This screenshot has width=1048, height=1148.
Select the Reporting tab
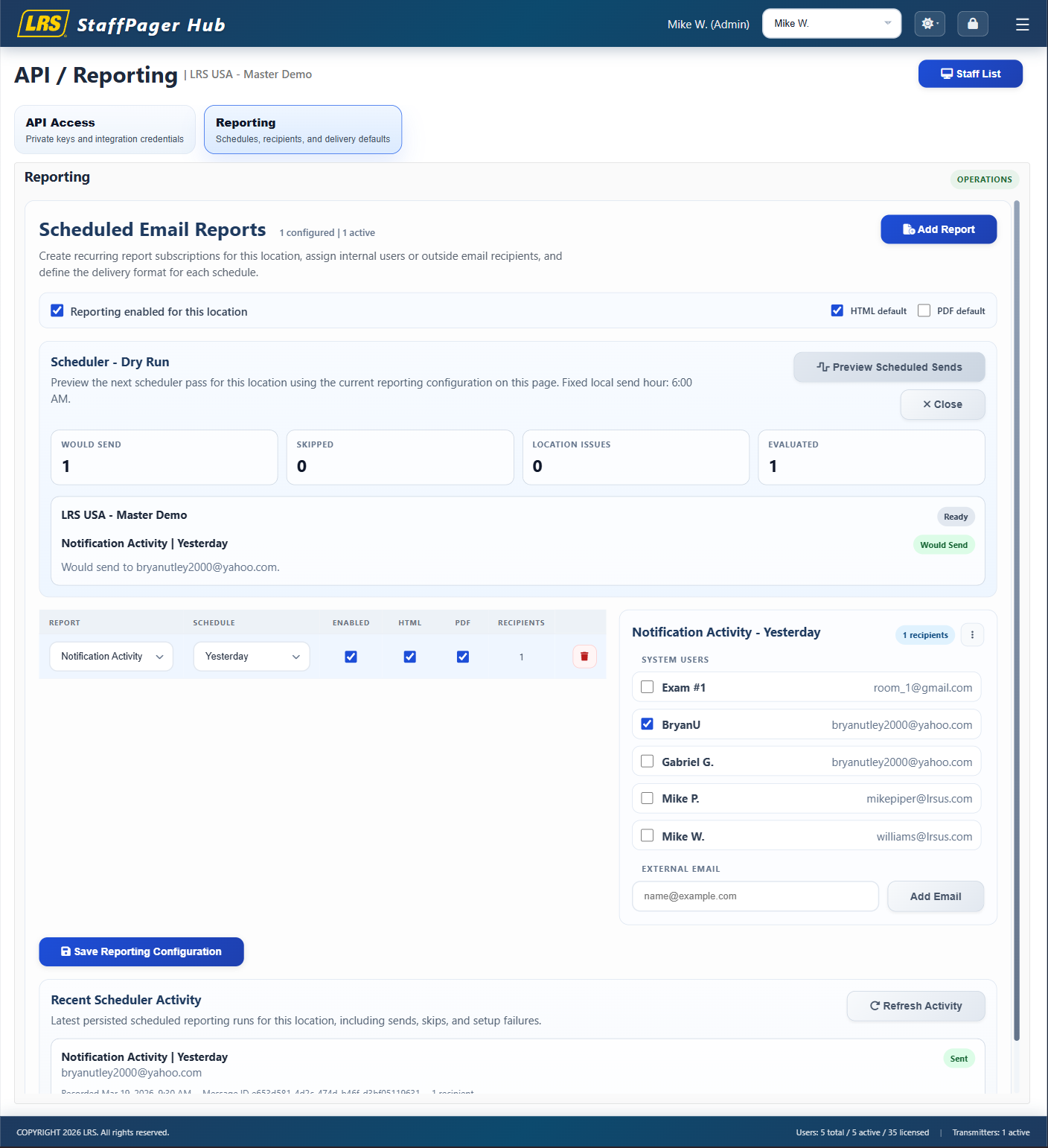click(302, 129)
